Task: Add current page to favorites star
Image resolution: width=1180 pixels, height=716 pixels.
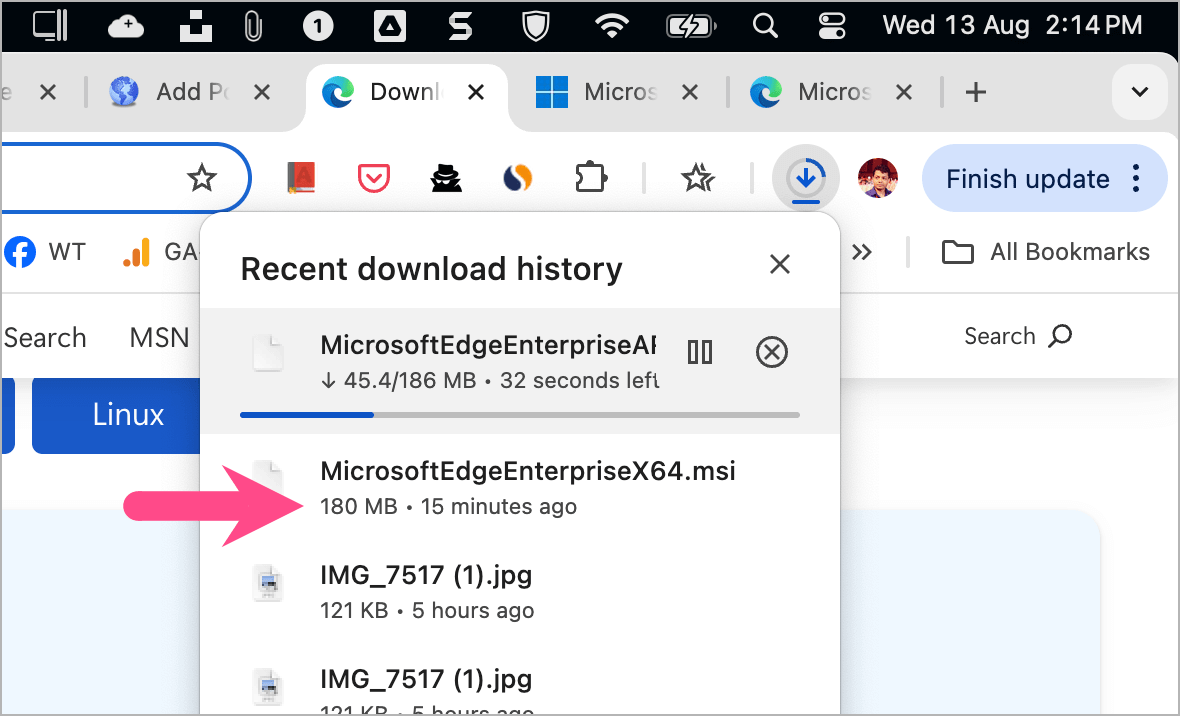Action: 202,177
